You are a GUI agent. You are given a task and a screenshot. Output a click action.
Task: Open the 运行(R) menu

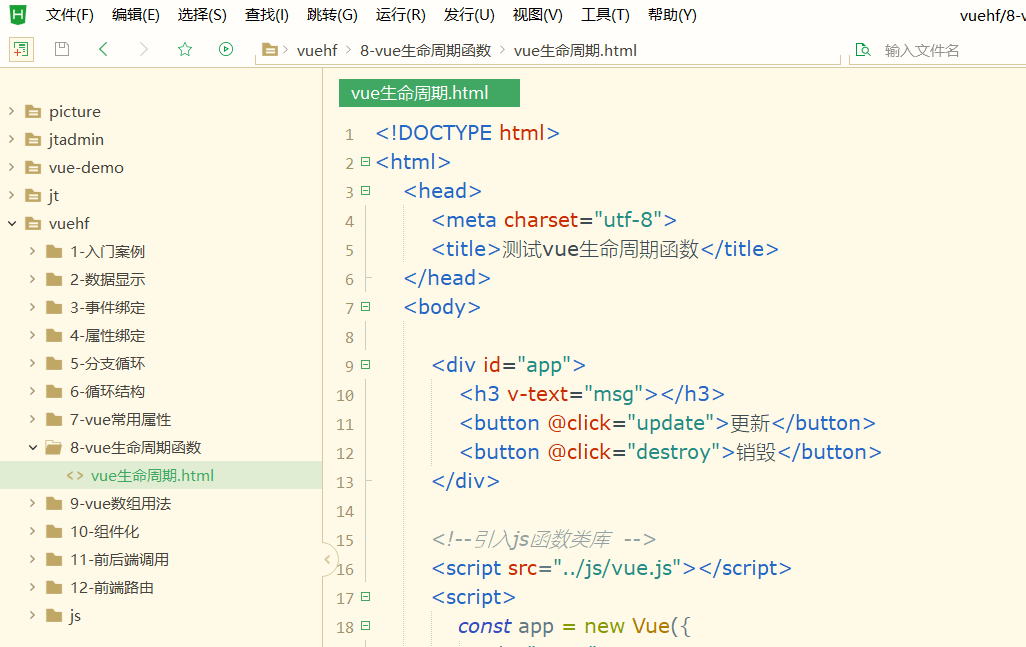point(400,15)
